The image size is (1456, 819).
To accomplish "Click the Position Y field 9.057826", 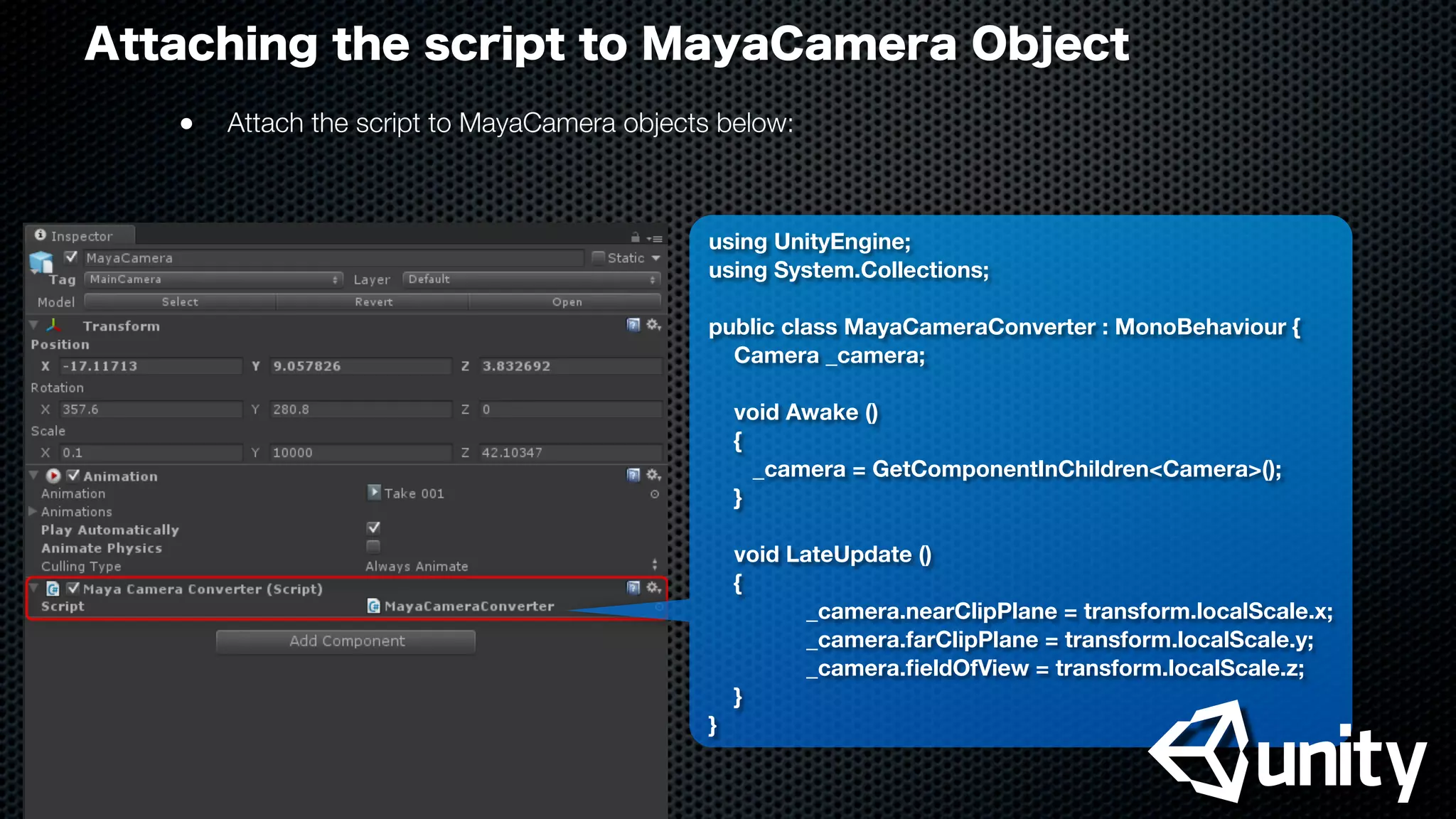I will [360, 366].
